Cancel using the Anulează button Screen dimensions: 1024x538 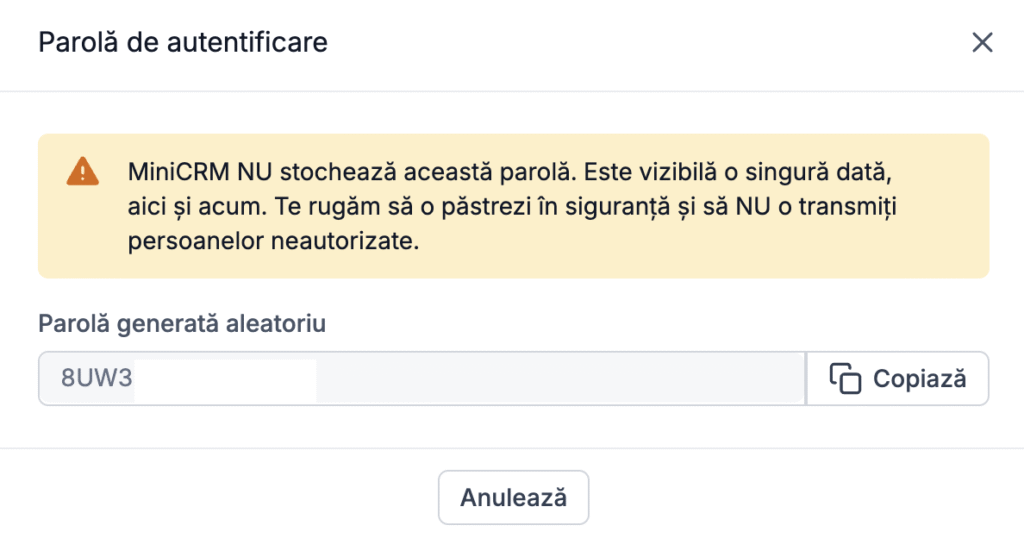click(x=513, y=498)
